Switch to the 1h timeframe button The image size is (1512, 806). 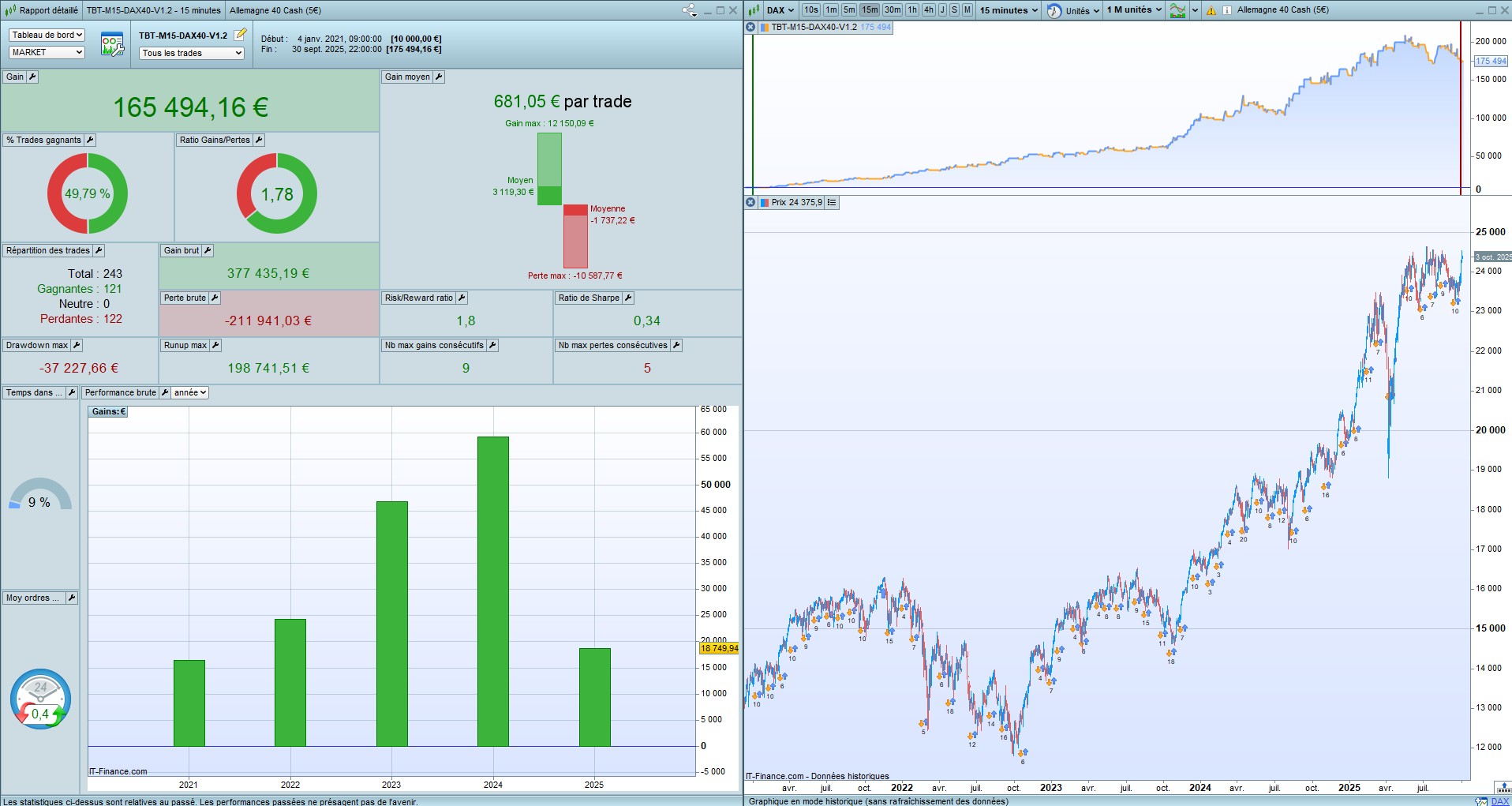[x=912, y=10]
